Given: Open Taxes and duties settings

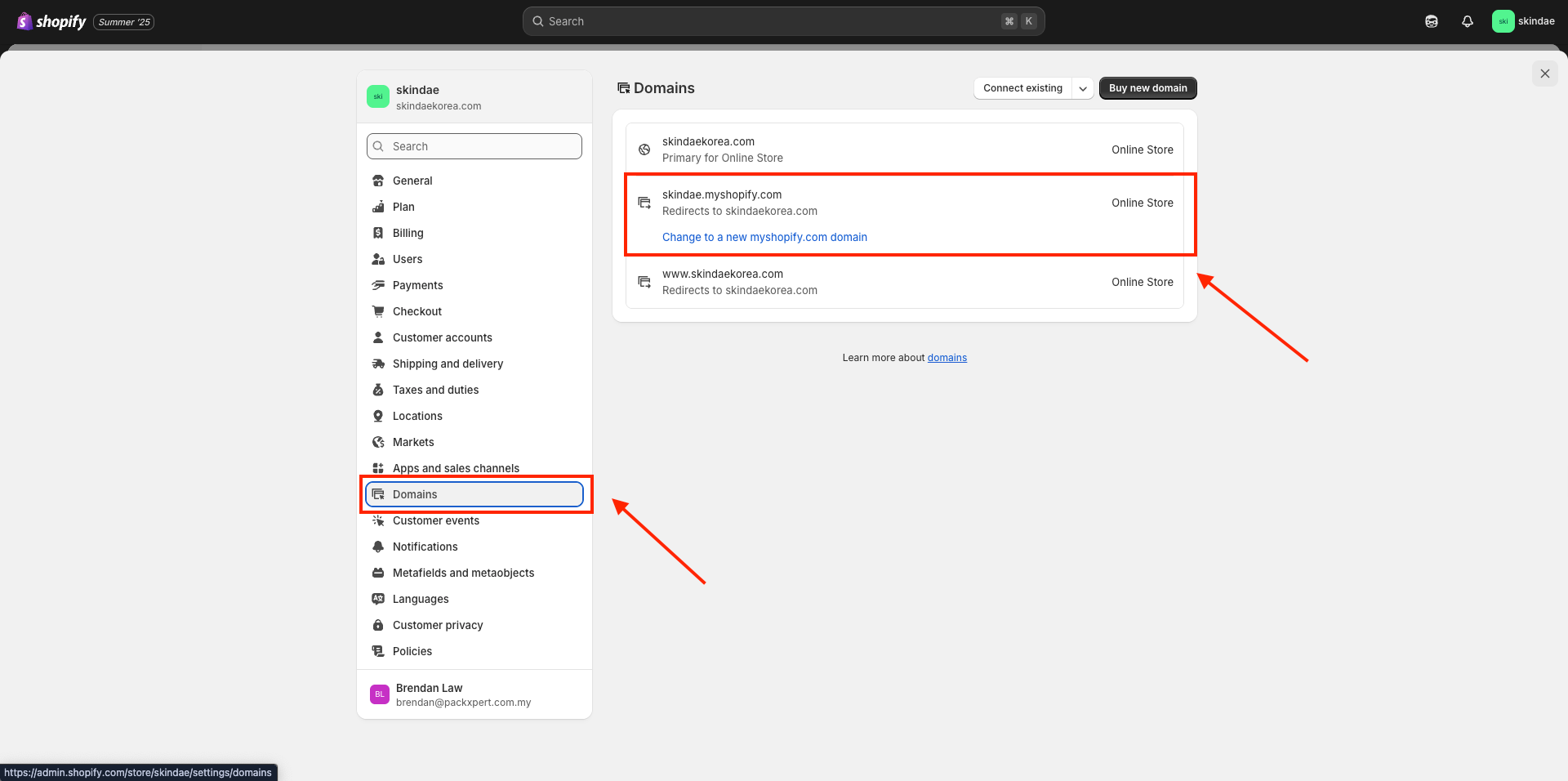Looking at the screenshot, I should pos(474,390).
